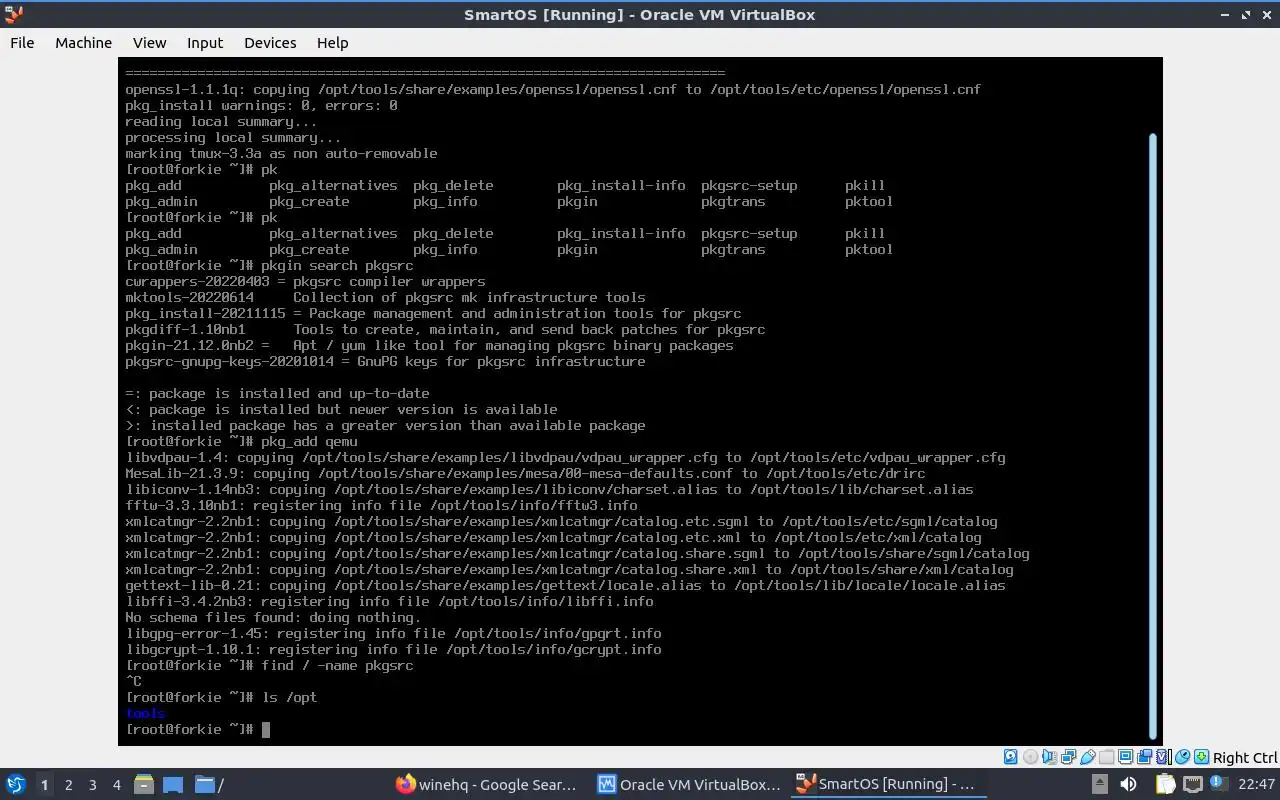Image resolution: width=1280 pixels, height=800 pixels.
Task: Click the blue 'tools' directory listing
Action: click(145, 713)
